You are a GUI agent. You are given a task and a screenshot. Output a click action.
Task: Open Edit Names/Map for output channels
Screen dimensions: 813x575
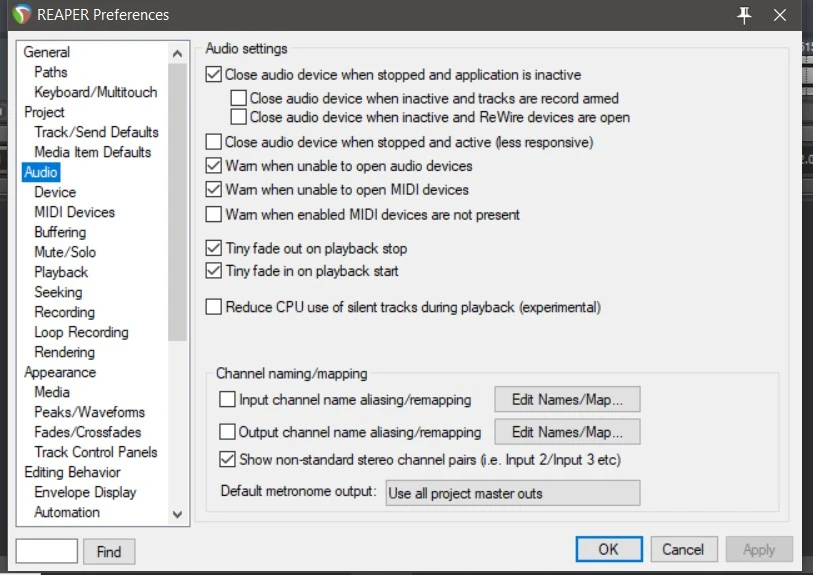click(567, 432)
